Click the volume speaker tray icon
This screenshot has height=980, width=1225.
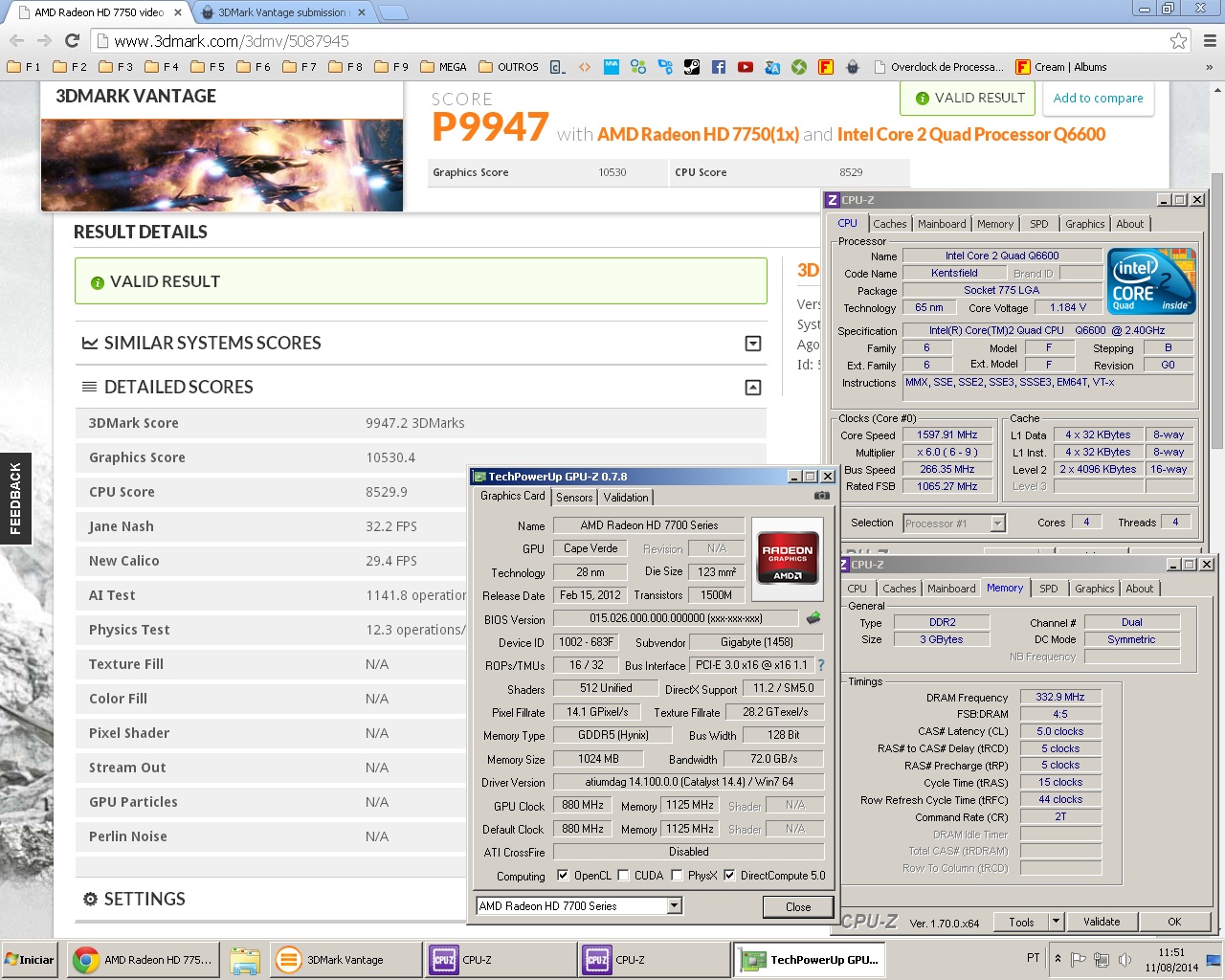click(x=1125, y=959)
